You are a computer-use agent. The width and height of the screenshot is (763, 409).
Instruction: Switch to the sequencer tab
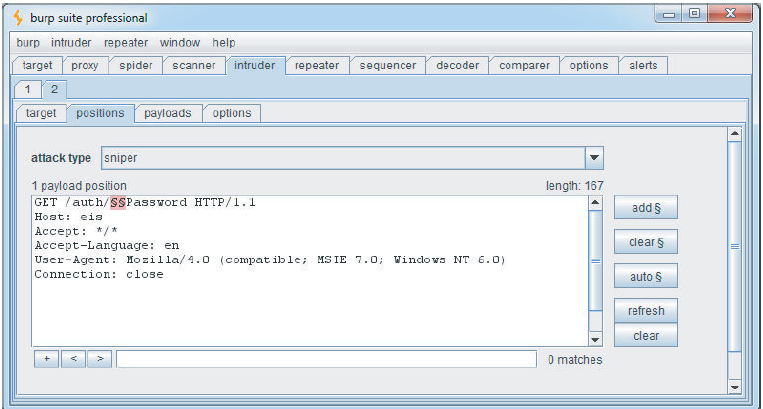(x=388, y=65)
